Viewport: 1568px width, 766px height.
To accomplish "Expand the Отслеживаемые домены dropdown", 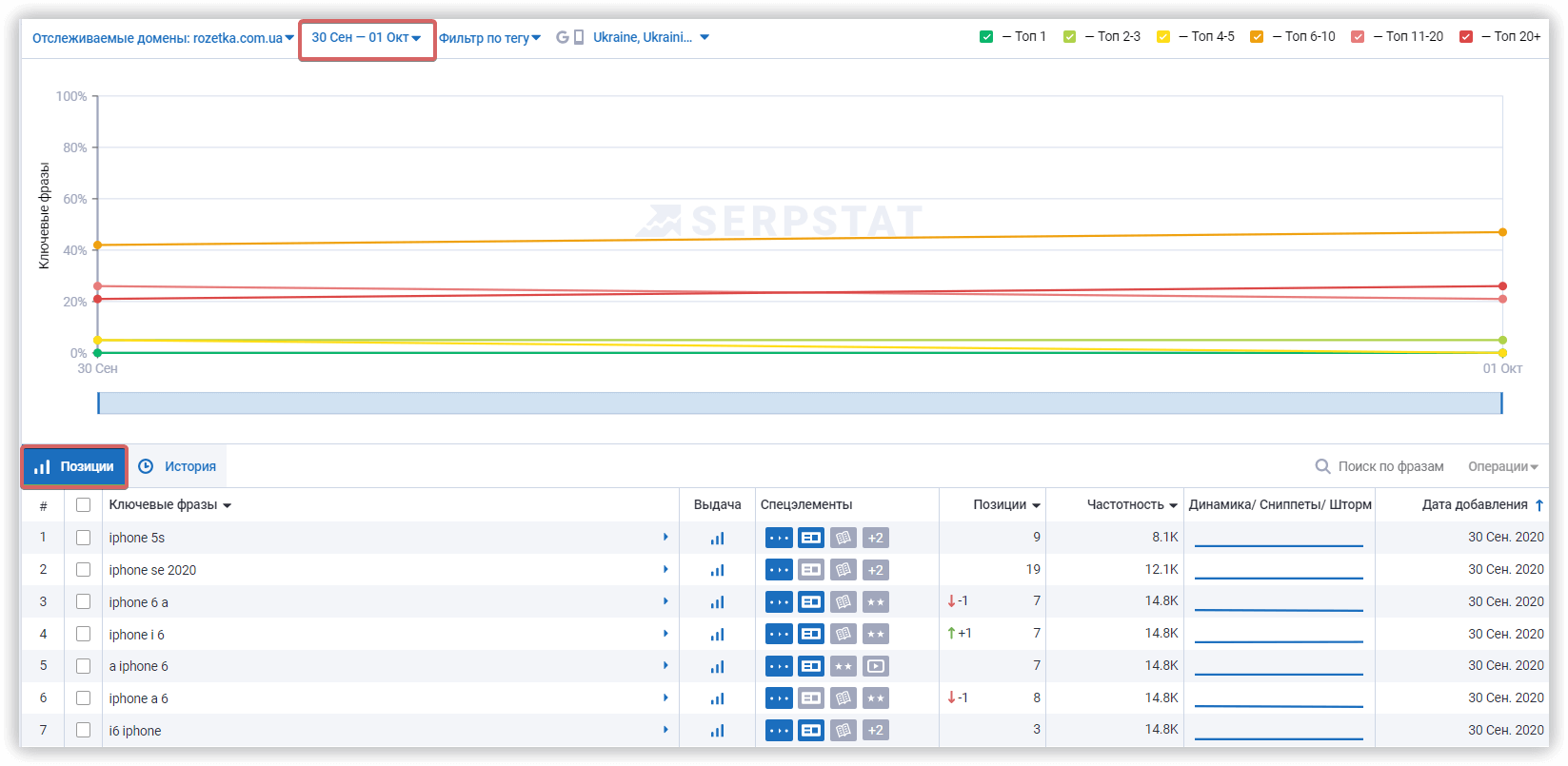I will coord(163,38).
